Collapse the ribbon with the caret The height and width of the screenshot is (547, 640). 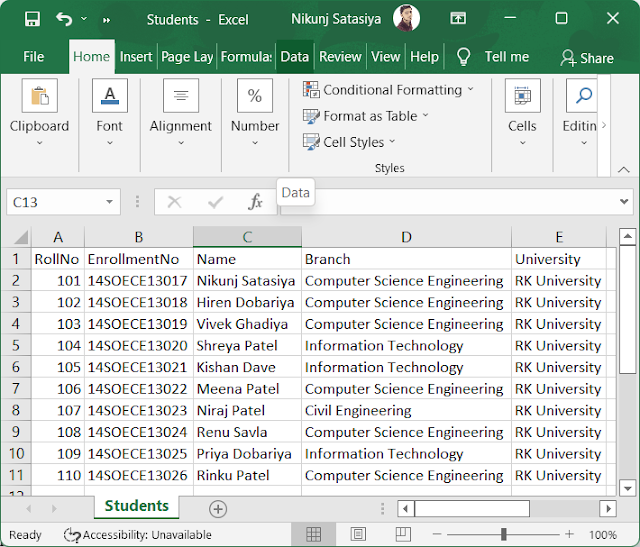point(624,169)
